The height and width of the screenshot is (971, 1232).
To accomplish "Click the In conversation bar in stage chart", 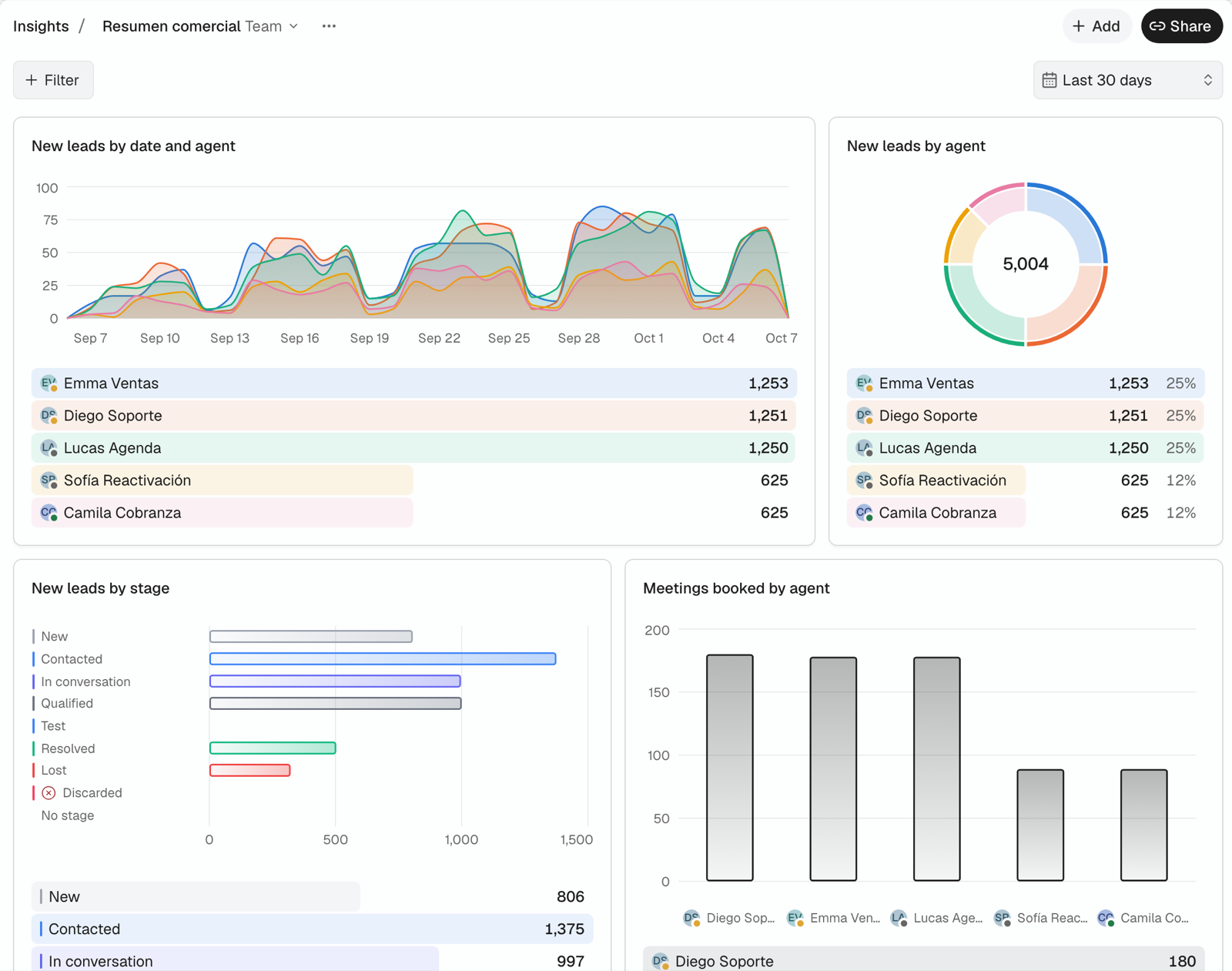I will pos(335,681).
